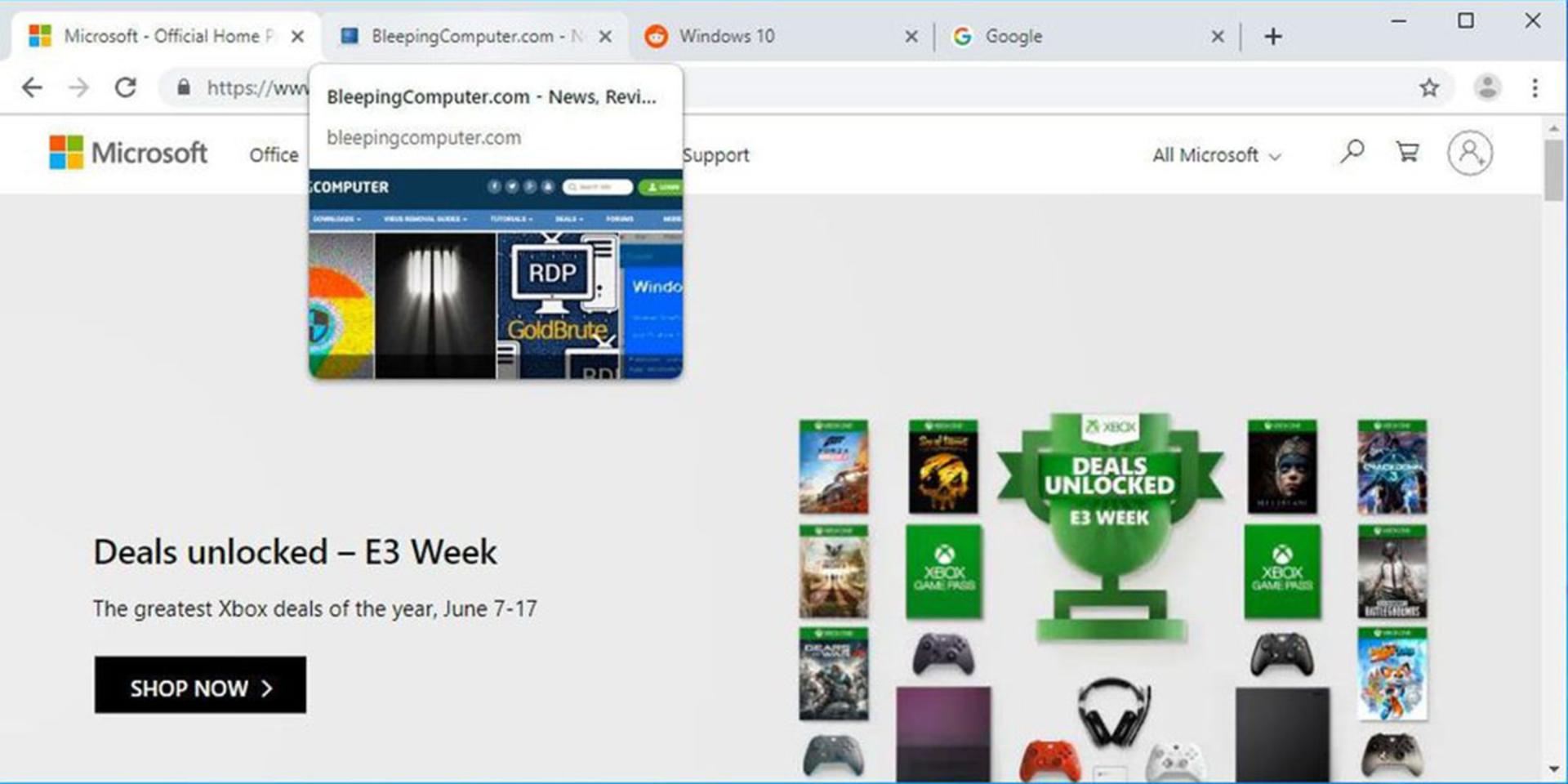1568x784 pixels.
Task: Close the Windows 10 tab
Action: [911, 37]
